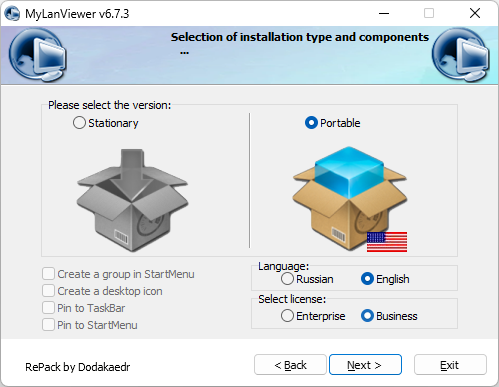Quit installer with the Exit button
This screenshot has width=499, height=387.
450,365
